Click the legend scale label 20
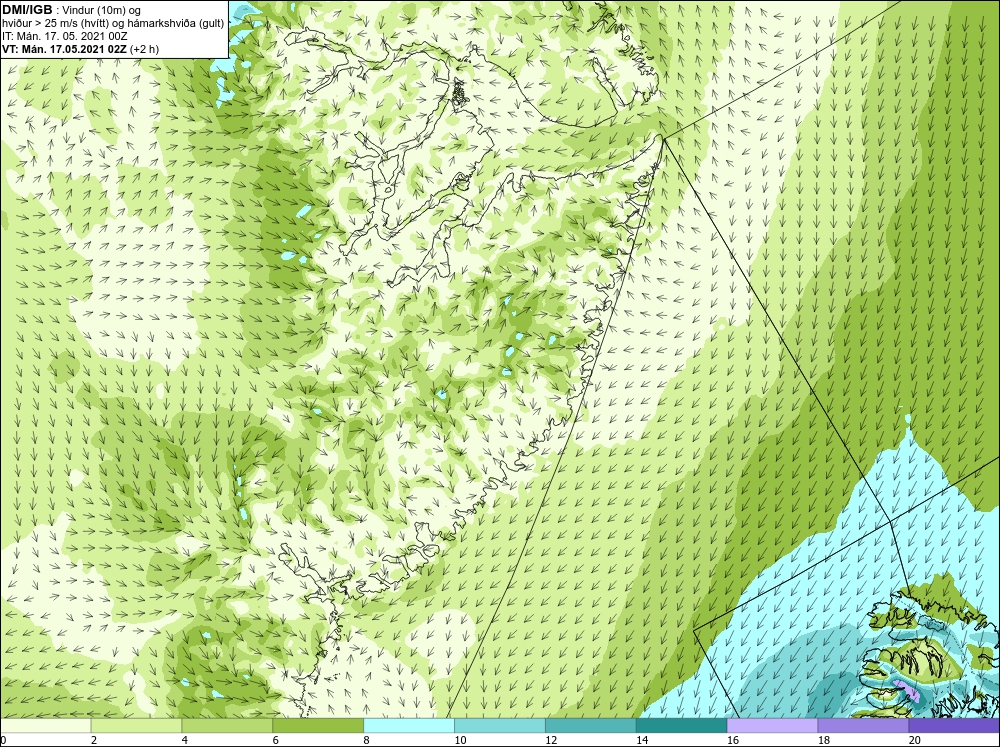Viewport: 1000px width, 747px height. coord(915,740)
